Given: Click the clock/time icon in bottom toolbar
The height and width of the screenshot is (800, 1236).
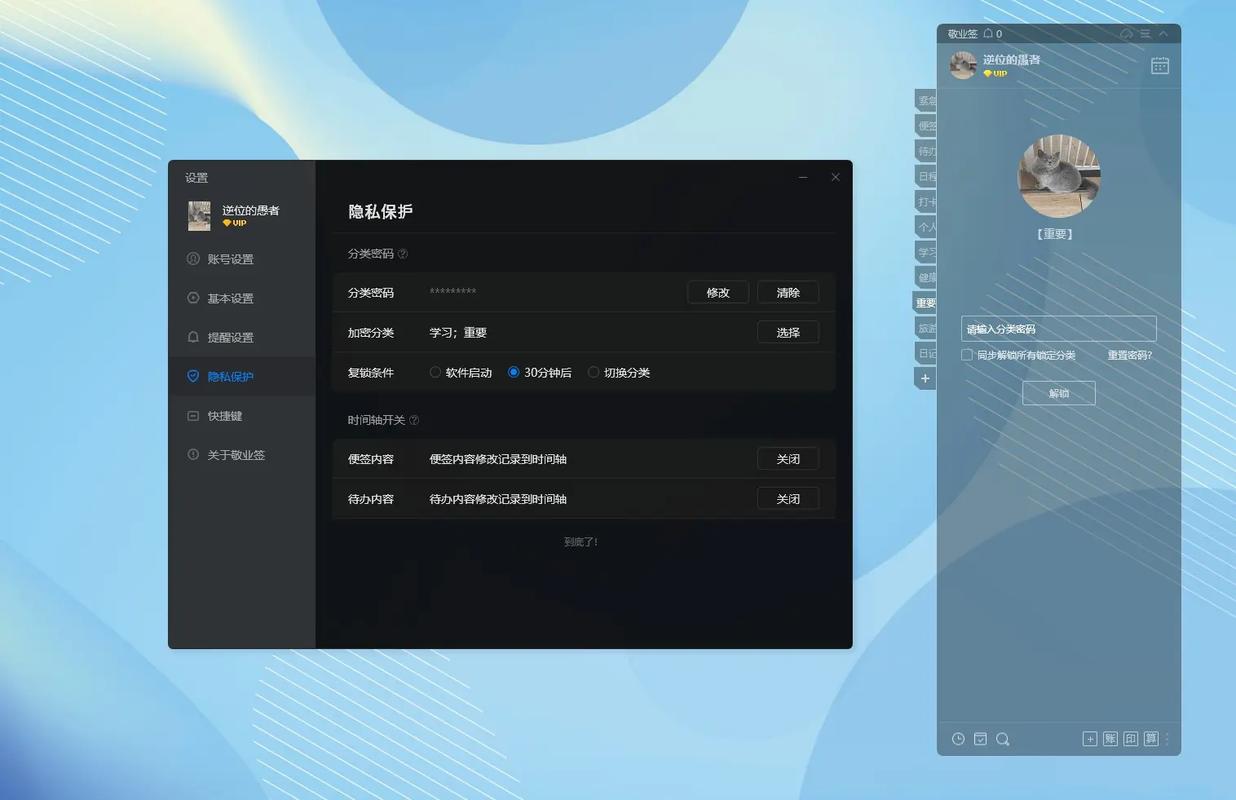Looking at the screenshot, I should click(958, 738).
